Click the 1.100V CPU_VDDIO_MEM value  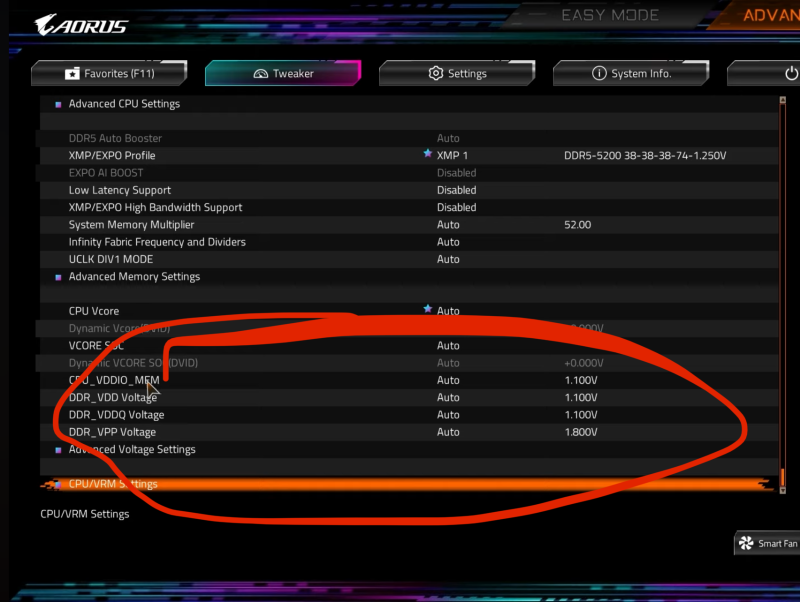pos(581,381)
